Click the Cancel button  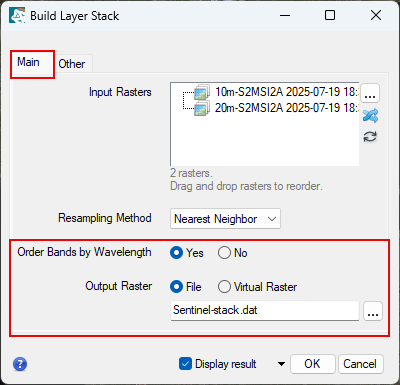pos(361,364)
